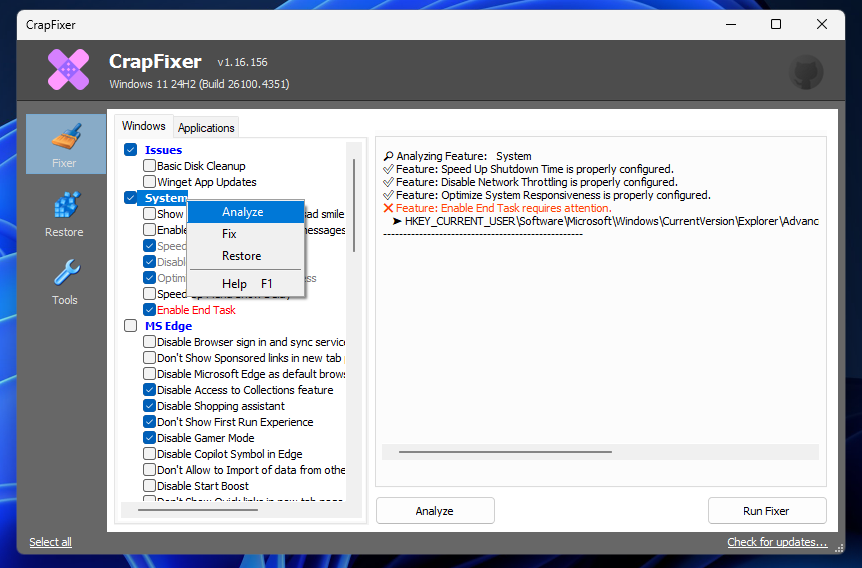Image resolution: width=862 pixels, height=568 pixels.
Task: Uncheck Disable Shopping assistant
Action: tap(149, 406)
